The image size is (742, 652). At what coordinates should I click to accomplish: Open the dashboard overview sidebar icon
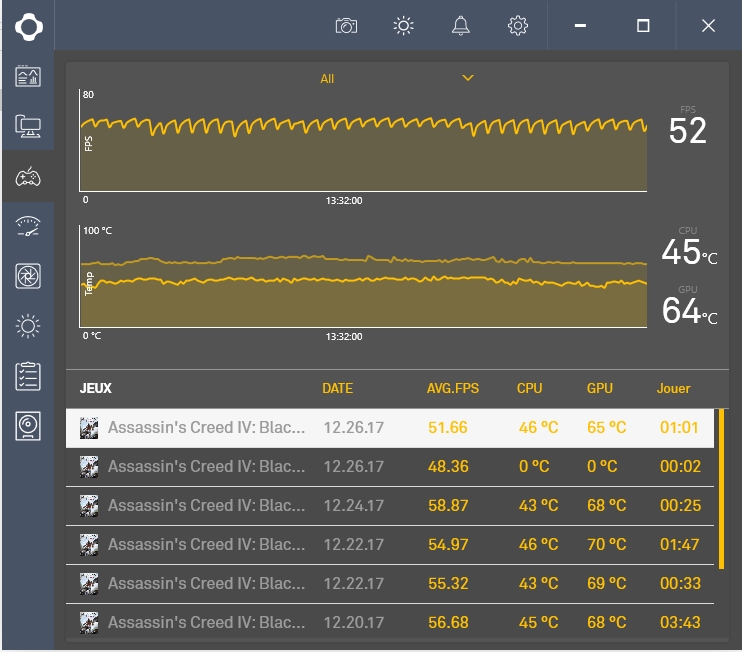[x=28, y=76]
